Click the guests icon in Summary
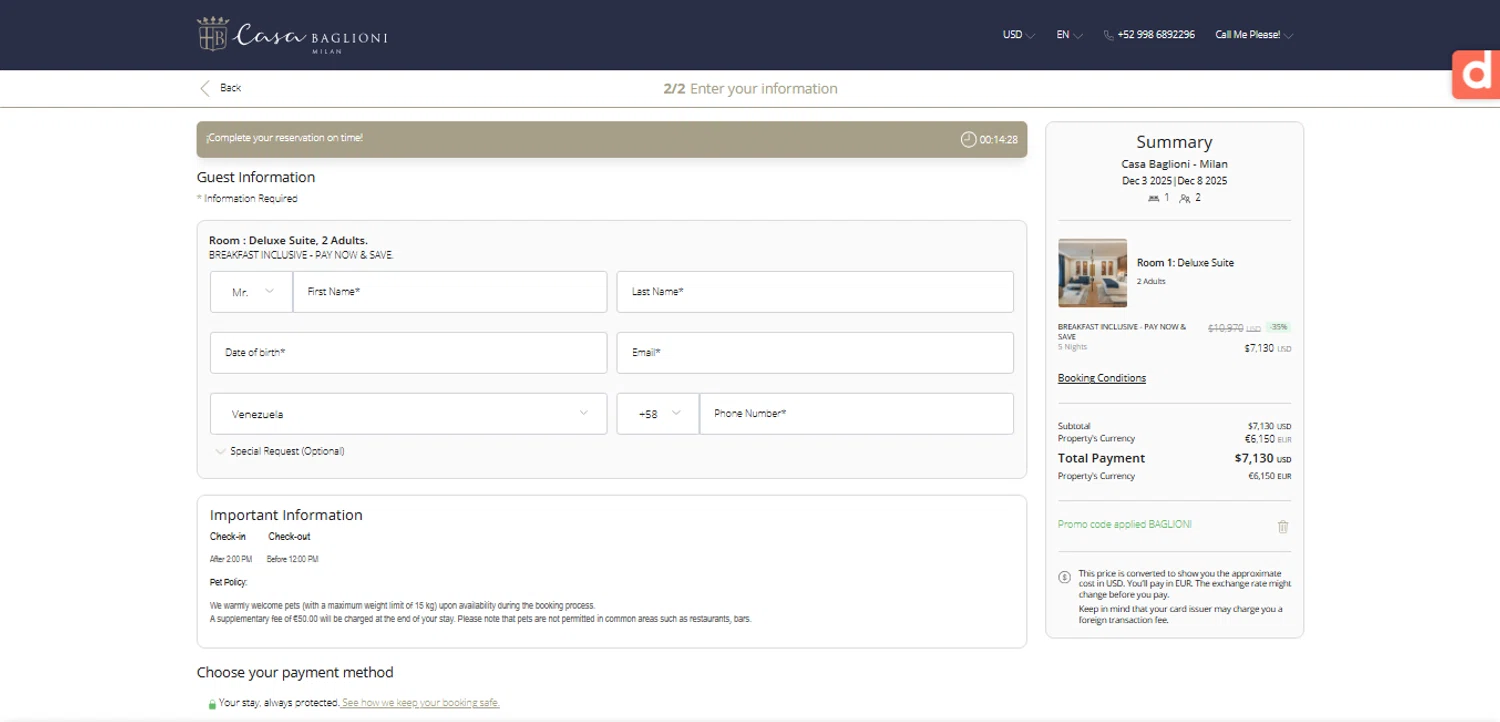The width and height of the screenshot is (1500, 722). (x=1185, y=198)
